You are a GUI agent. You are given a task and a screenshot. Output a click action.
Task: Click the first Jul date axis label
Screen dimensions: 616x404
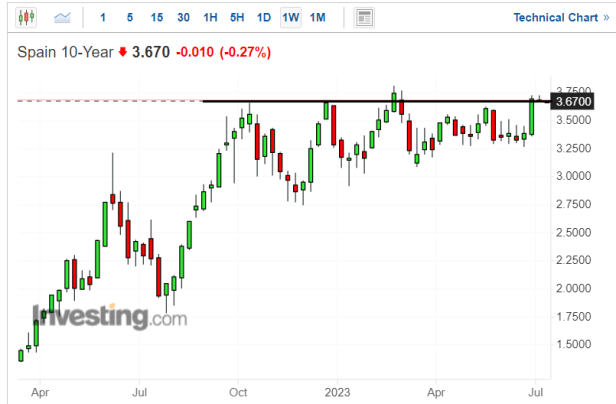click(x=139, y=392)
